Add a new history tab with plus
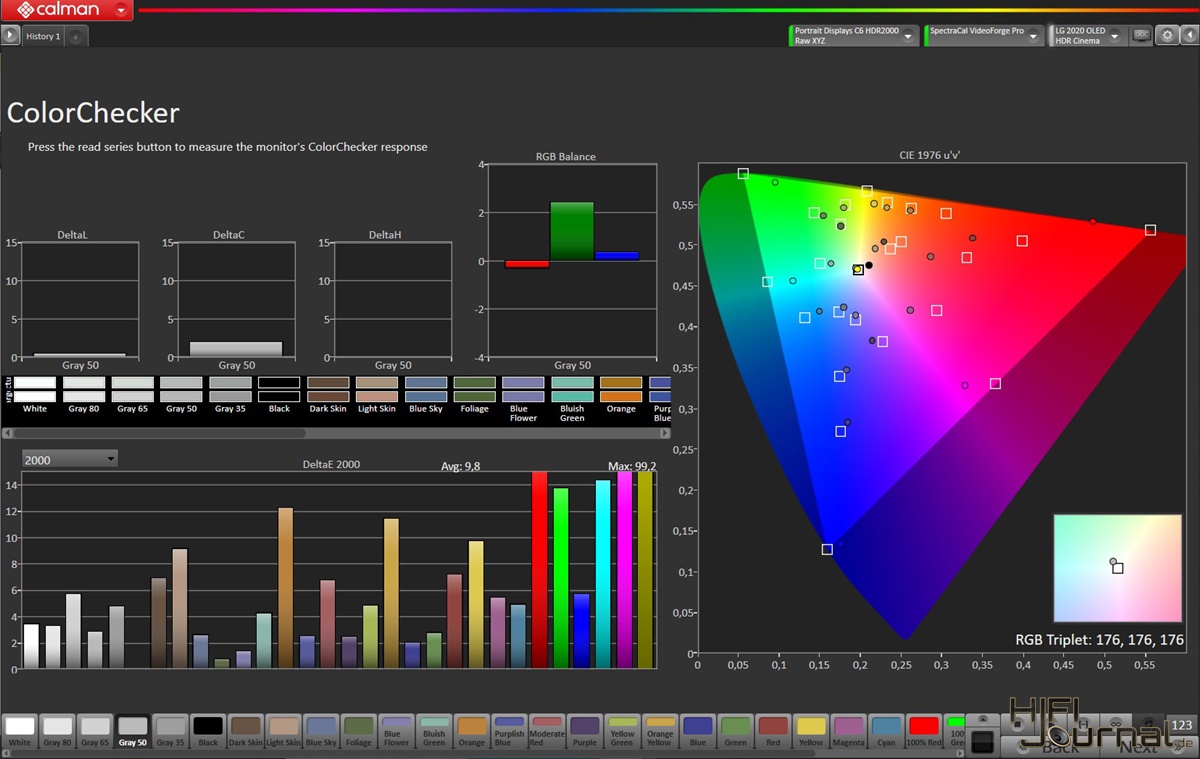The image size is (1200, 759). (77, 37)
